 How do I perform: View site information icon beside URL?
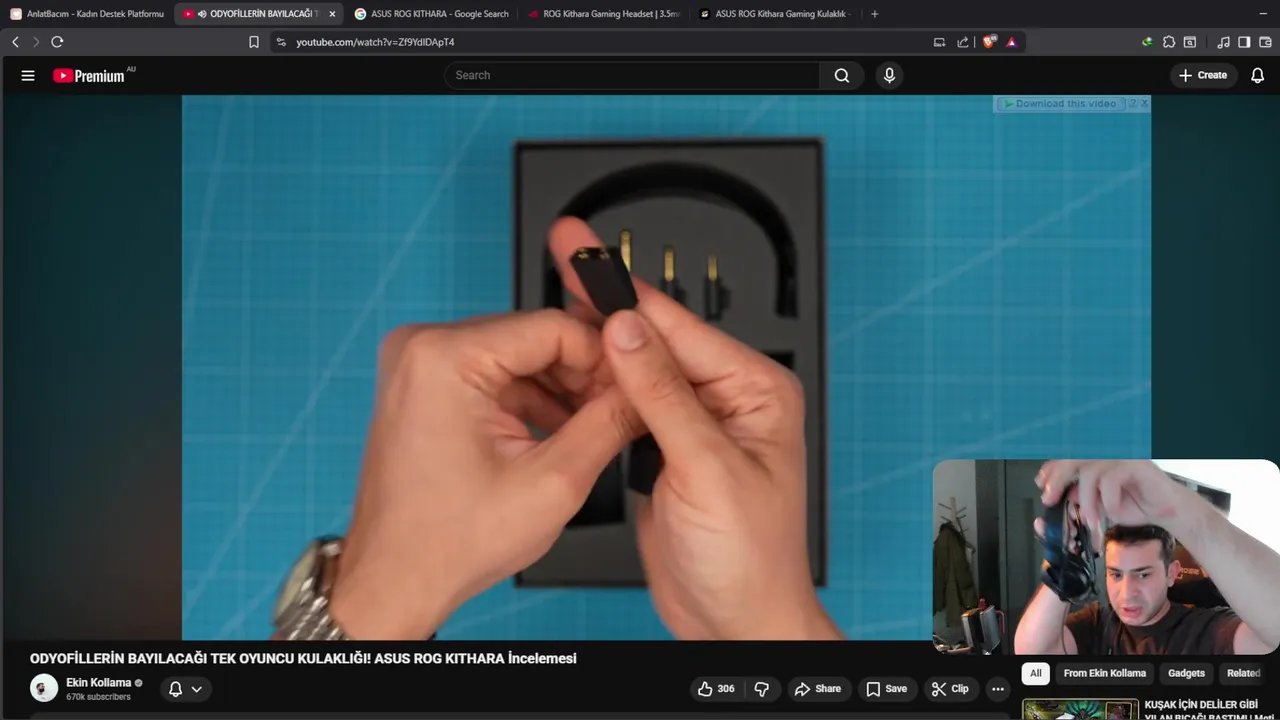[281, 42]
